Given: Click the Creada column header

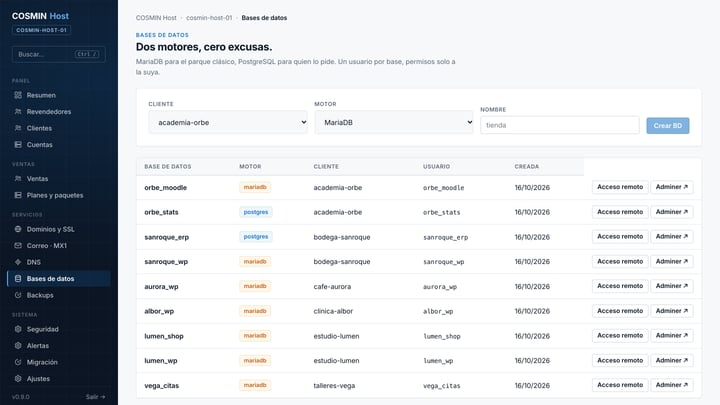Looking at the screenshot, I should 527,167.
